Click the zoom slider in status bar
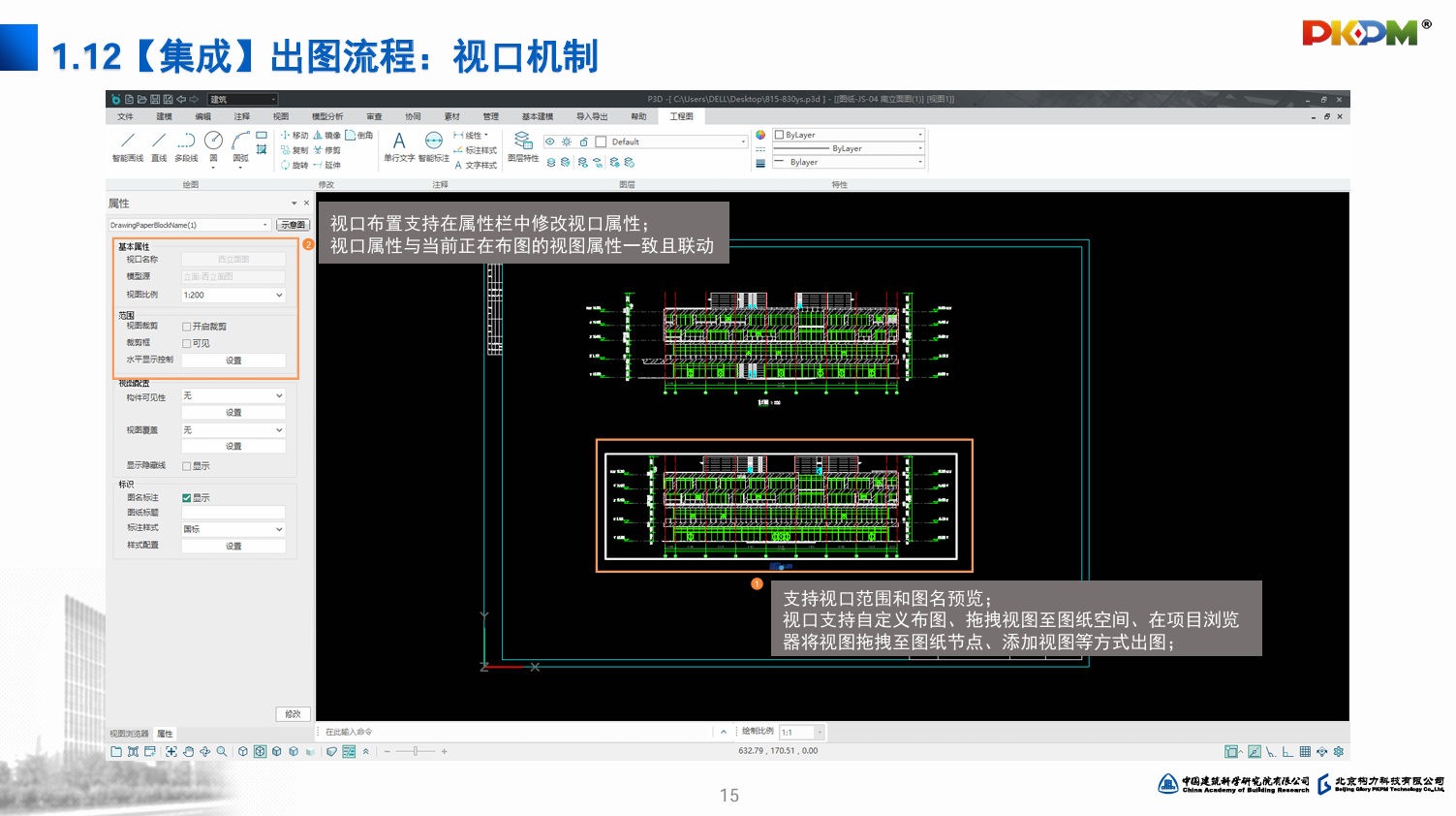Screen dimensions: 1456x816 click(x=416, y=752)
